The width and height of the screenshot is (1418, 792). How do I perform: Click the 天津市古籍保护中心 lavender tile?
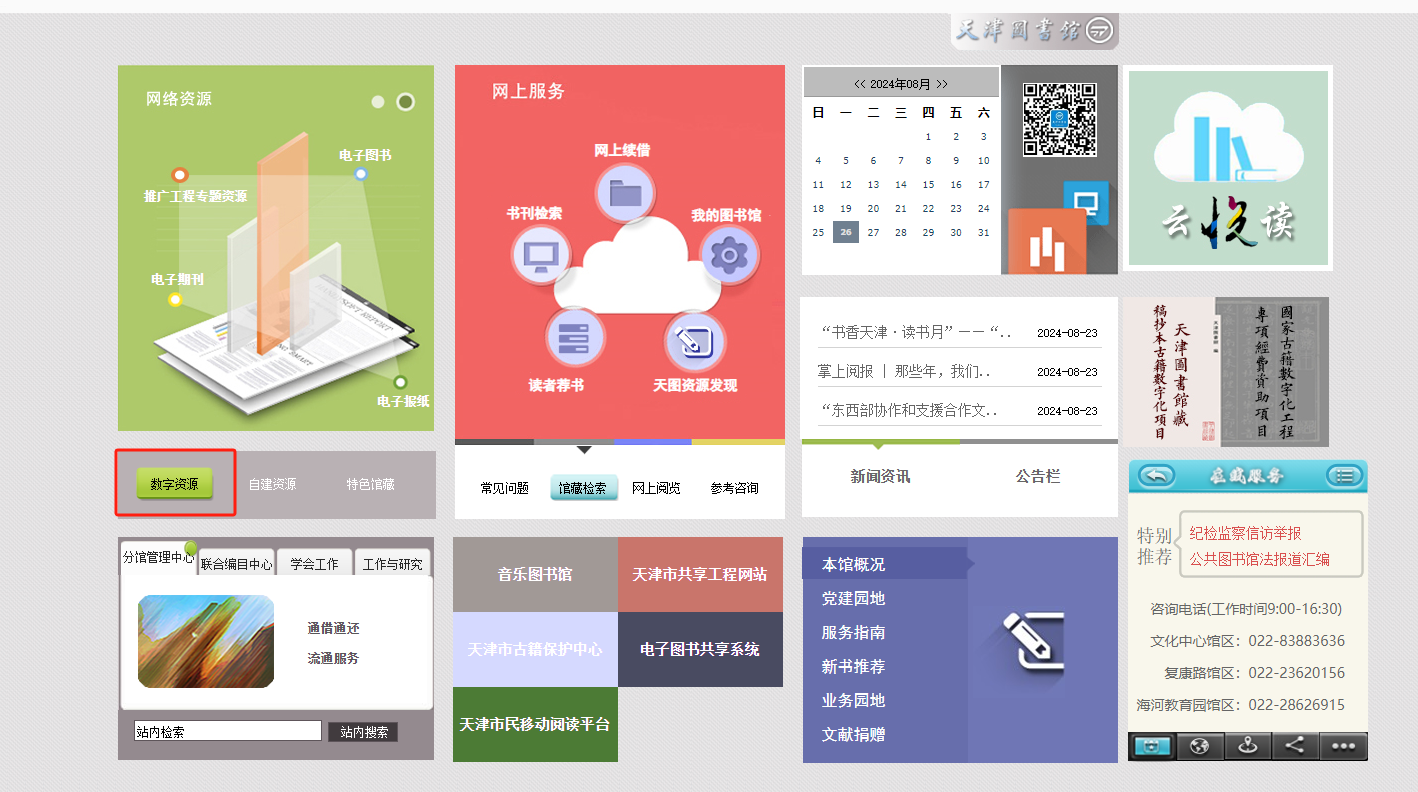[535, 649]
